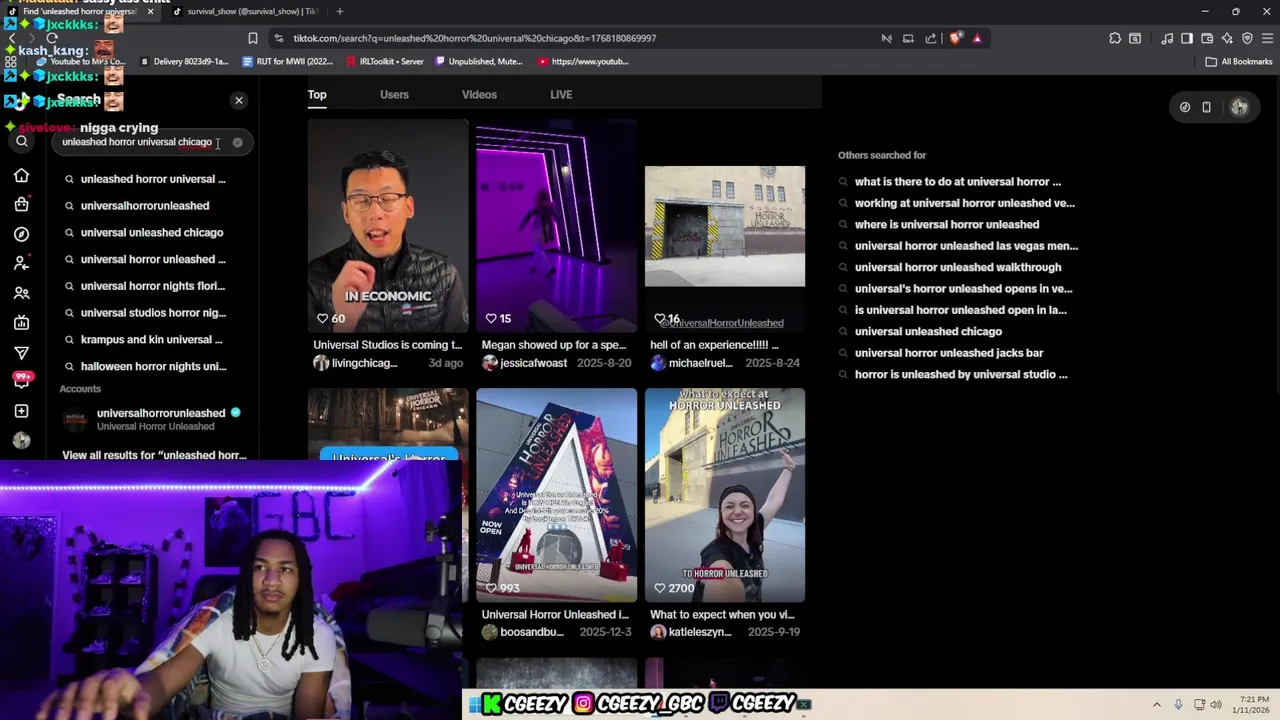Image resolution: width=1280 pixels, height=720 pixels.
Task: Open the LIVE icon in the sidebar
Action: (21, 323)
